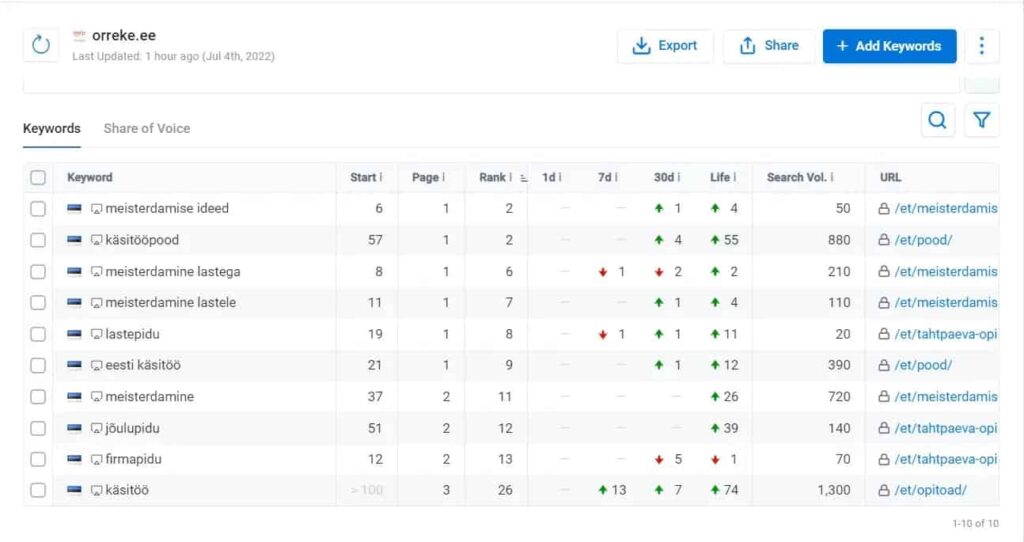This screenshot has height=542, width=1024.
Task: Toggle the select-all keywords checkbox
Action: (x=38, y=178)
